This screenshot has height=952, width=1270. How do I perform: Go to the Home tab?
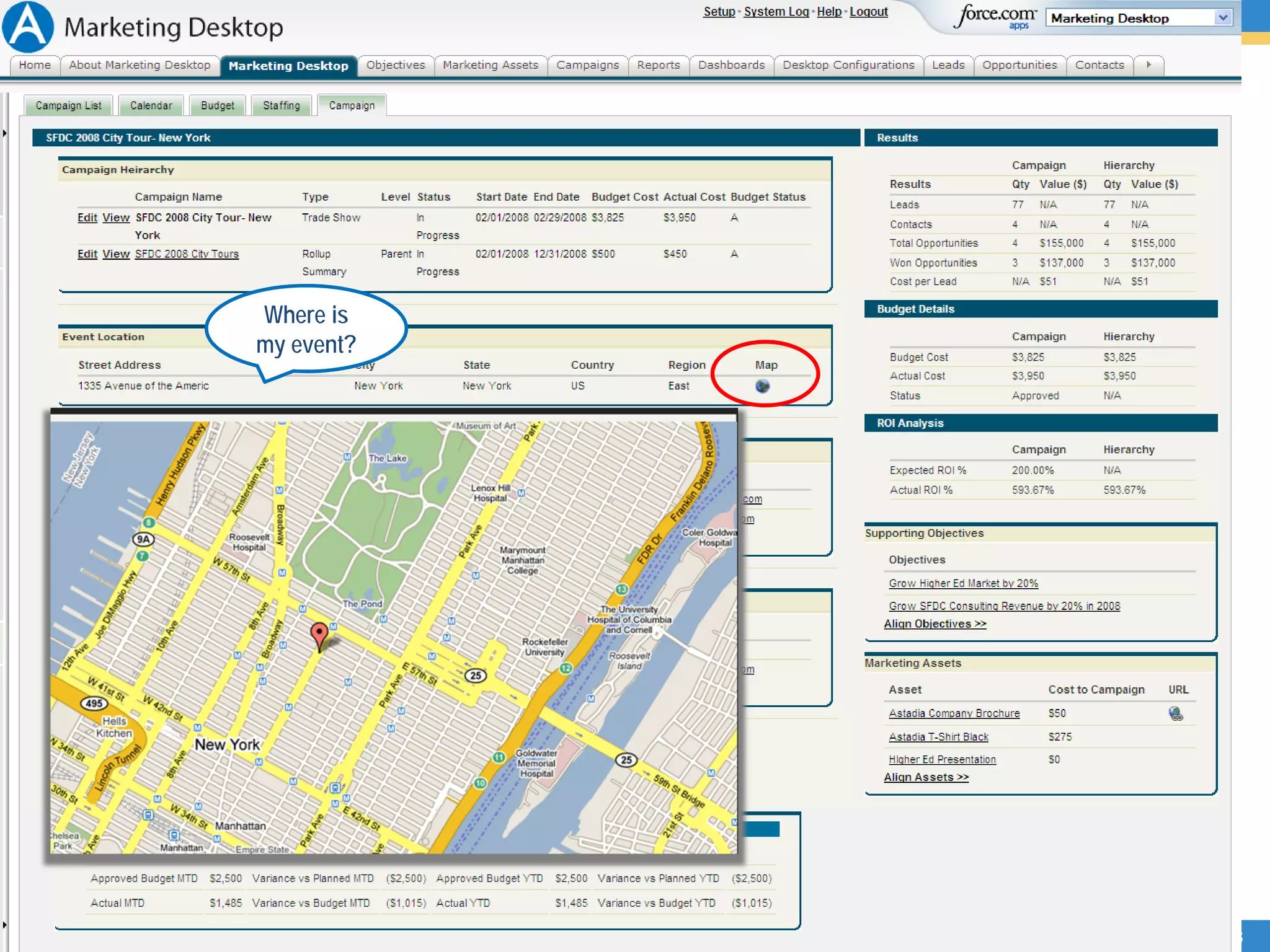35,65
